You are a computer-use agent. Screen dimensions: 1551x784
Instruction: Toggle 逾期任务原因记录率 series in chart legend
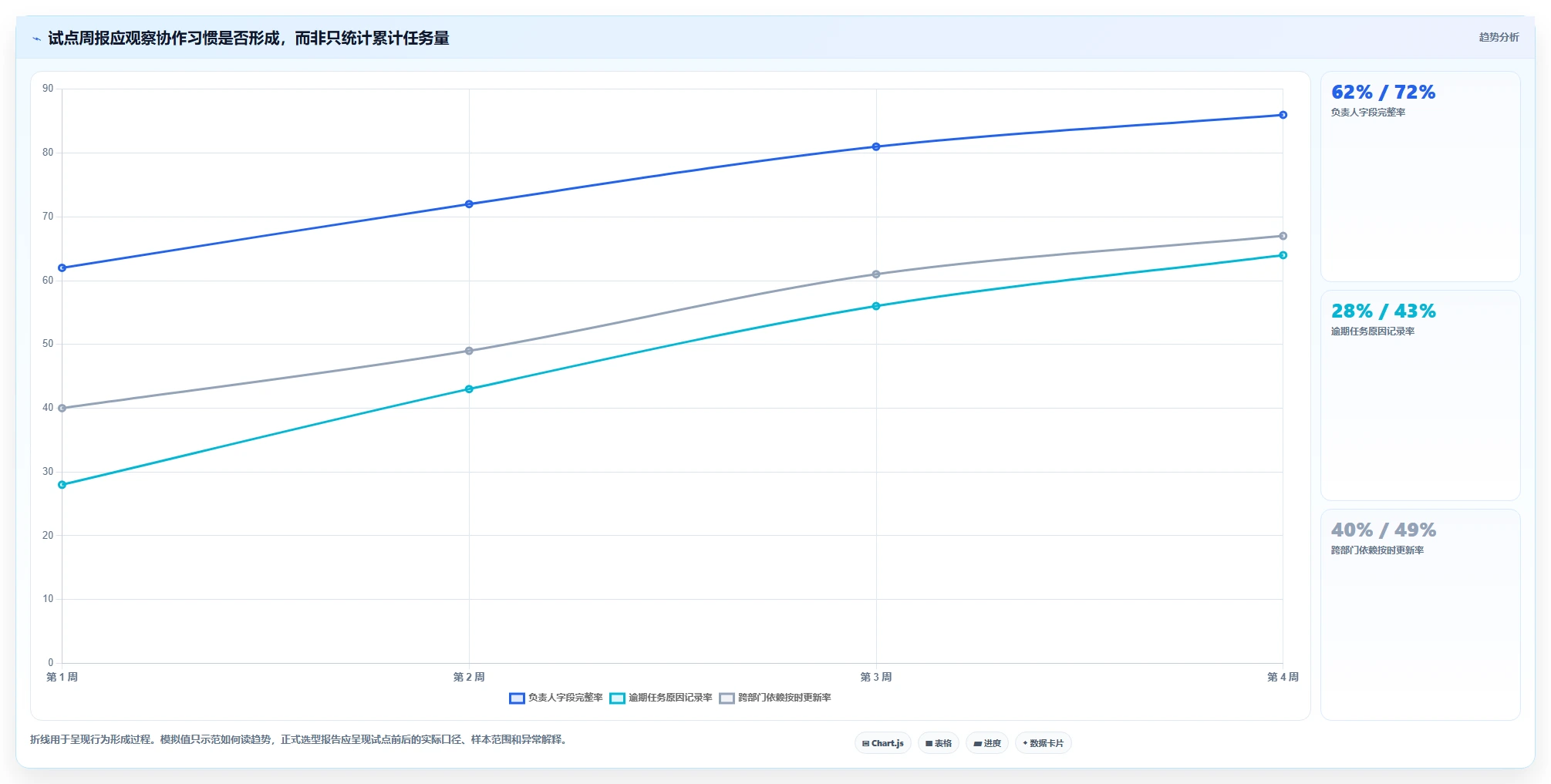(661, 698)
